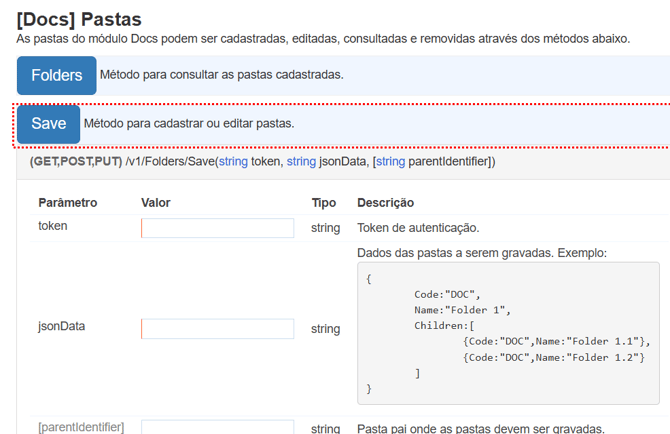The image size is (670, 434).
Task: Click the Tipo column header
Action: 323,203
